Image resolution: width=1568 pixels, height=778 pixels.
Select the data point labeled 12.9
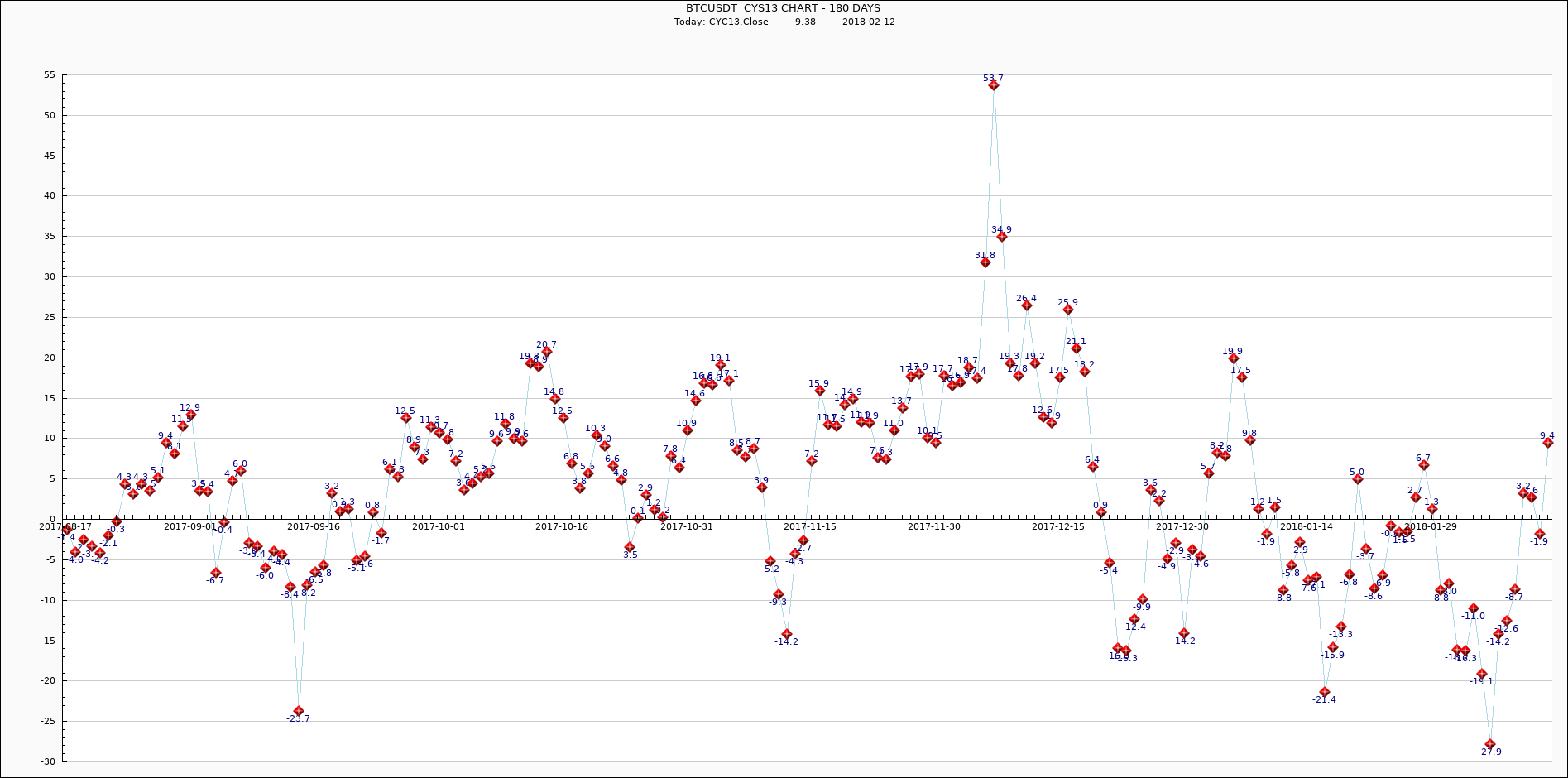click(191, 415)
